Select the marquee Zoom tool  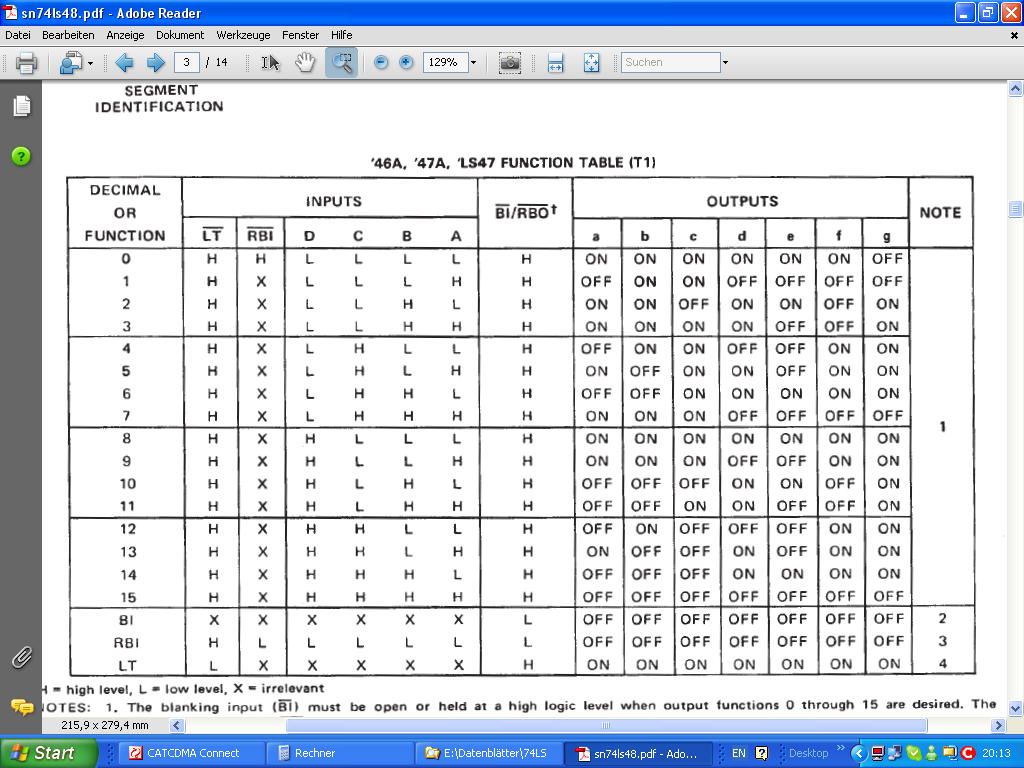tap(342, 63)
